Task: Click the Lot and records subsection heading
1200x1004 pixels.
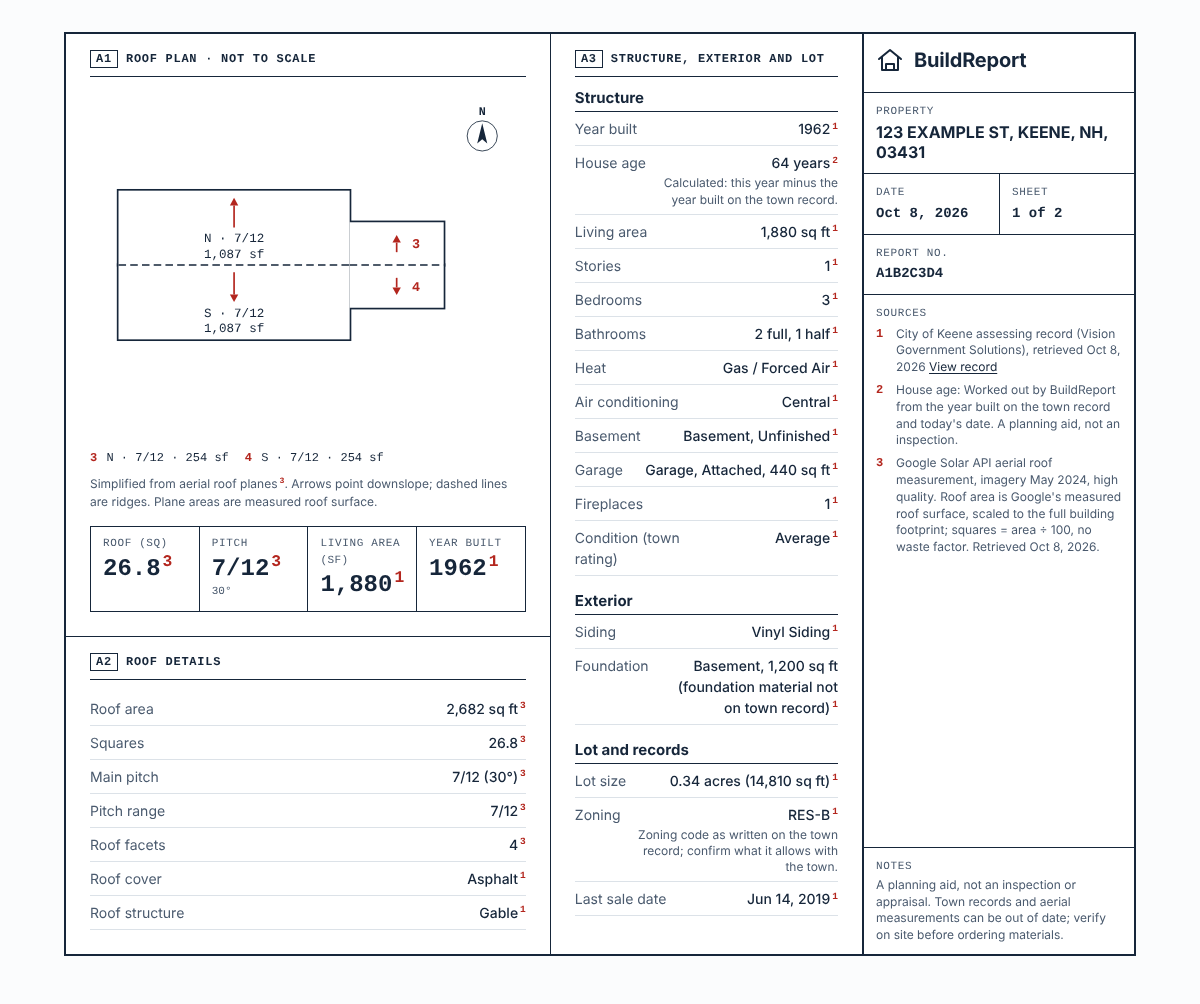Action: (x=632, y=750)
